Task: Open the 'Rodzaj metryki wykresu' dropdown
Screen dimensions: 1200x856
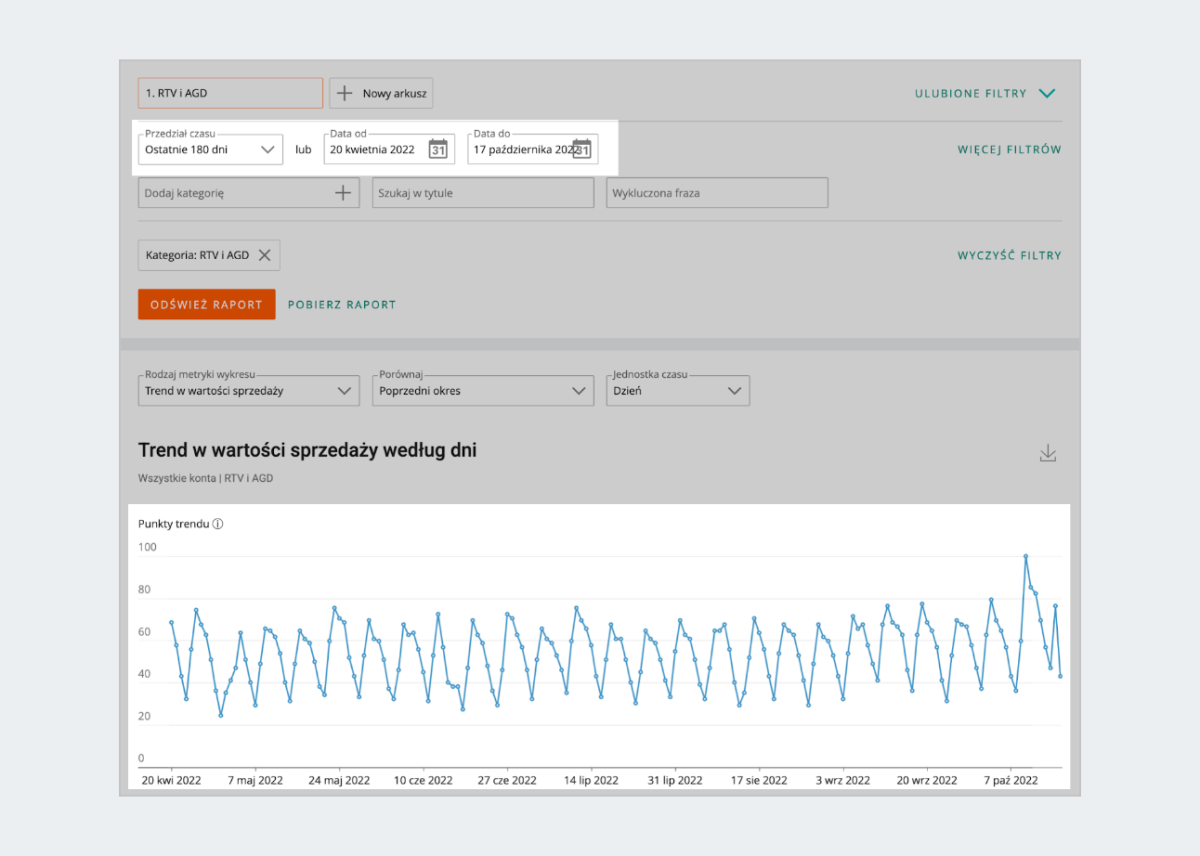Action: [248, 391]
